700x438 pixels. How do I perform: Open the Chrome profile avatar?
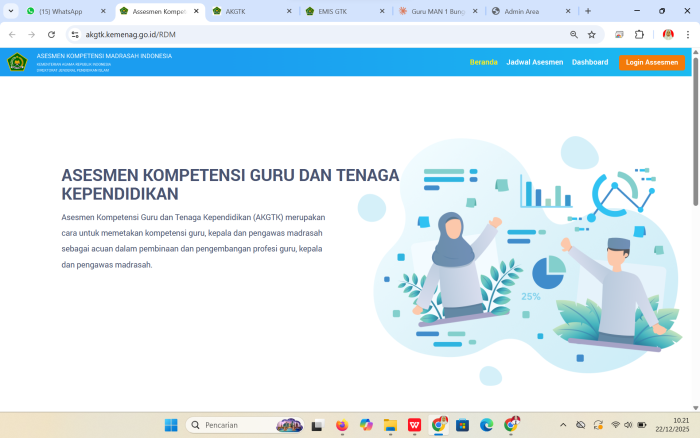pyautogui.click(x=668, y=34)
